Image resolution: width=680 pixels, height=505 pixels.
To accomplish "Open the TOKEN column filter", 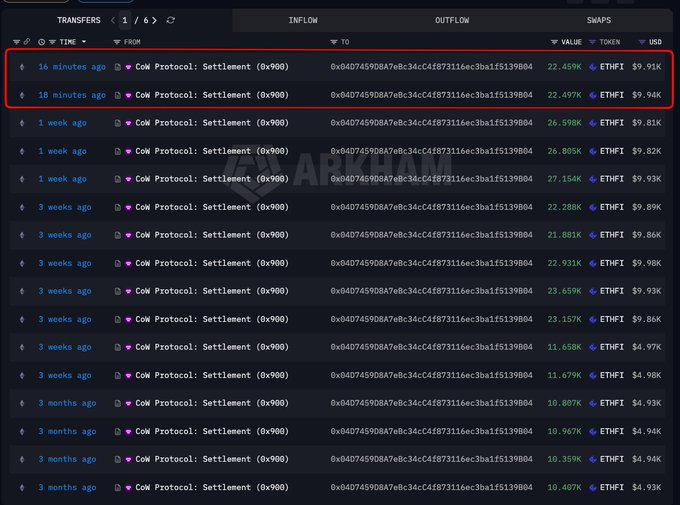I will coord(592,42).
